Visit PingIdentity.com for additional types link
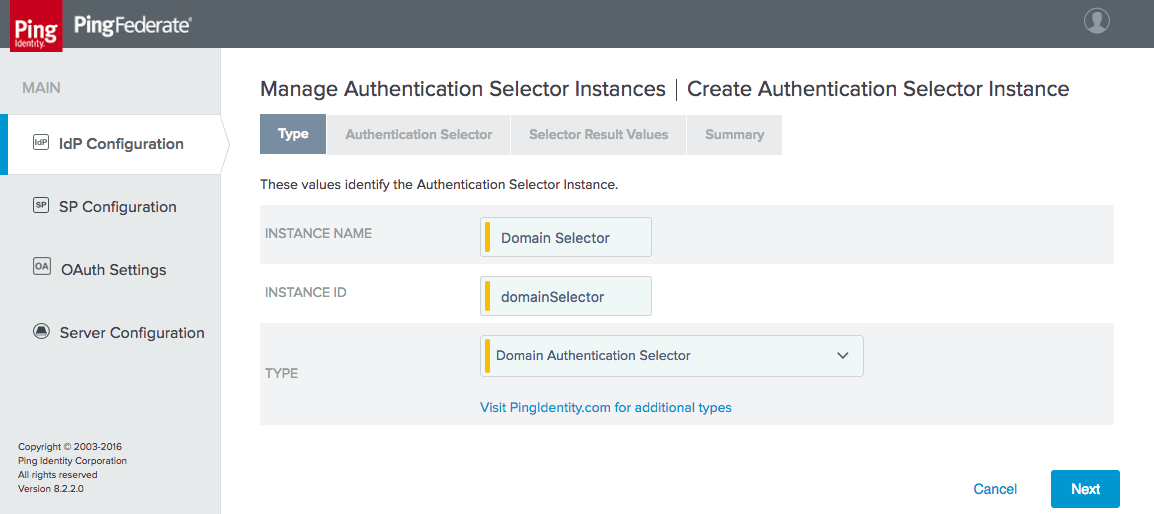The width and height of the screenshot is (1154, 514). [606, 406]
